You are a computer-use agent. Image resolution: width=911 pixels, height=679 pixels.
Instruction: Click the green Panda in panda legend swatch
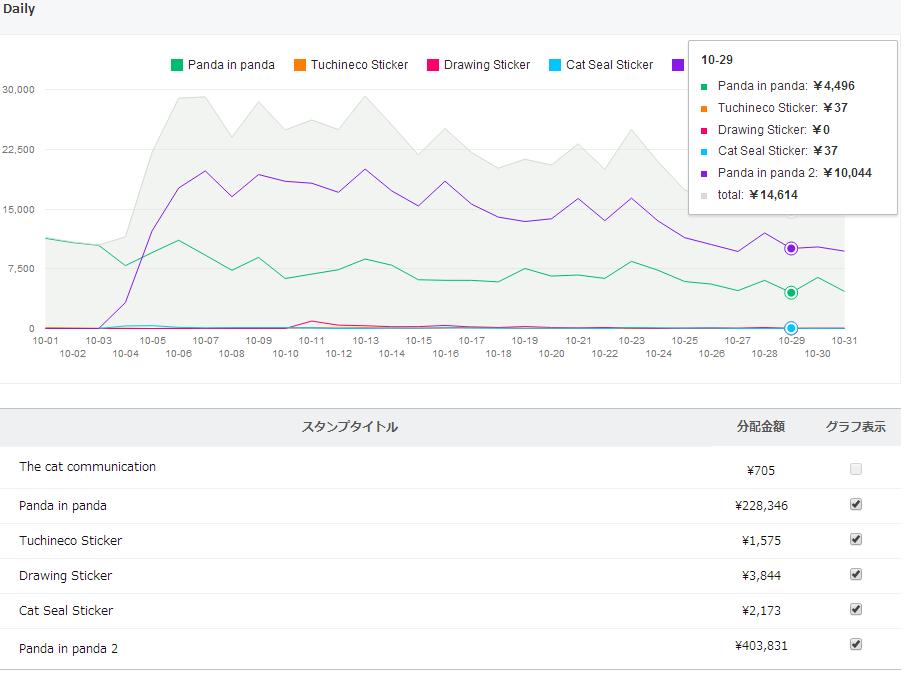tap(177, 65)
